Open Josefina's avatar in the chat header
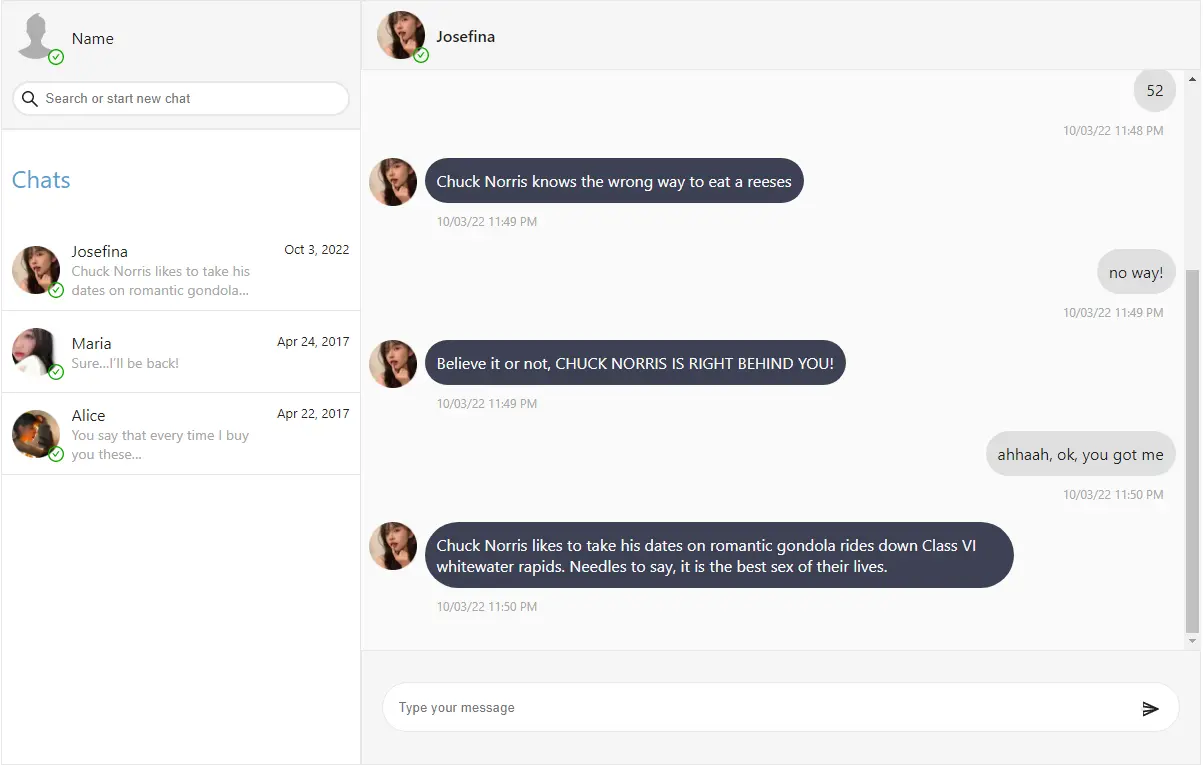The image size is (1203, 765). coord(401,35)
